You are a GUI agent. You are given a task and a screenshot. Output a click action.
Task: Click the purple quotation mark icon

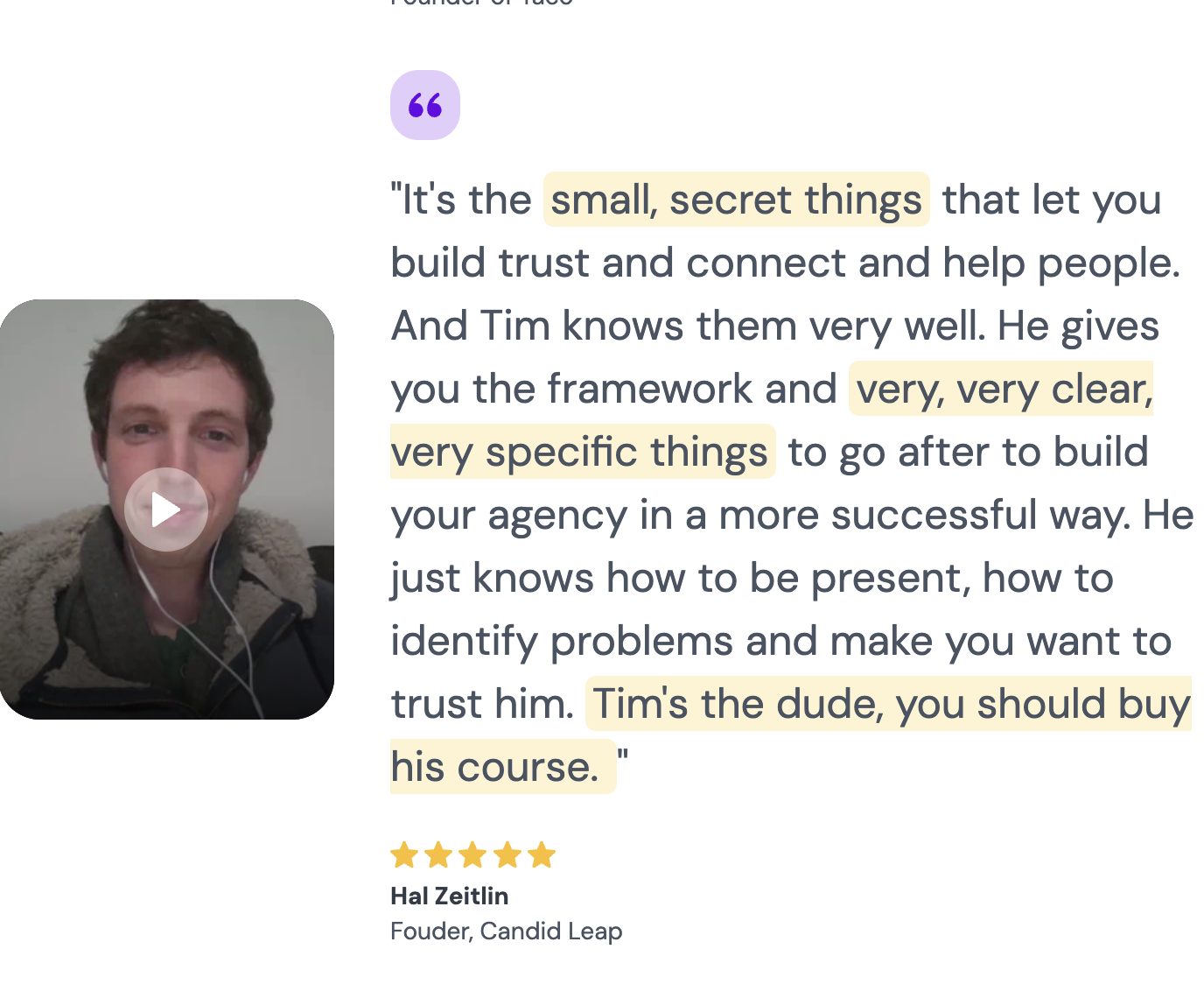(x=425, y=105)
